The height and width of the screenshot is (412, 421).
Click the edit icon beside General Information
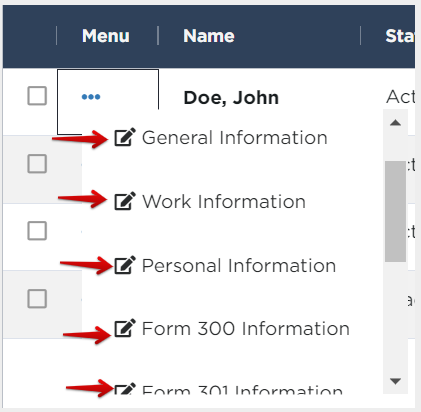(x=125, y=137)
